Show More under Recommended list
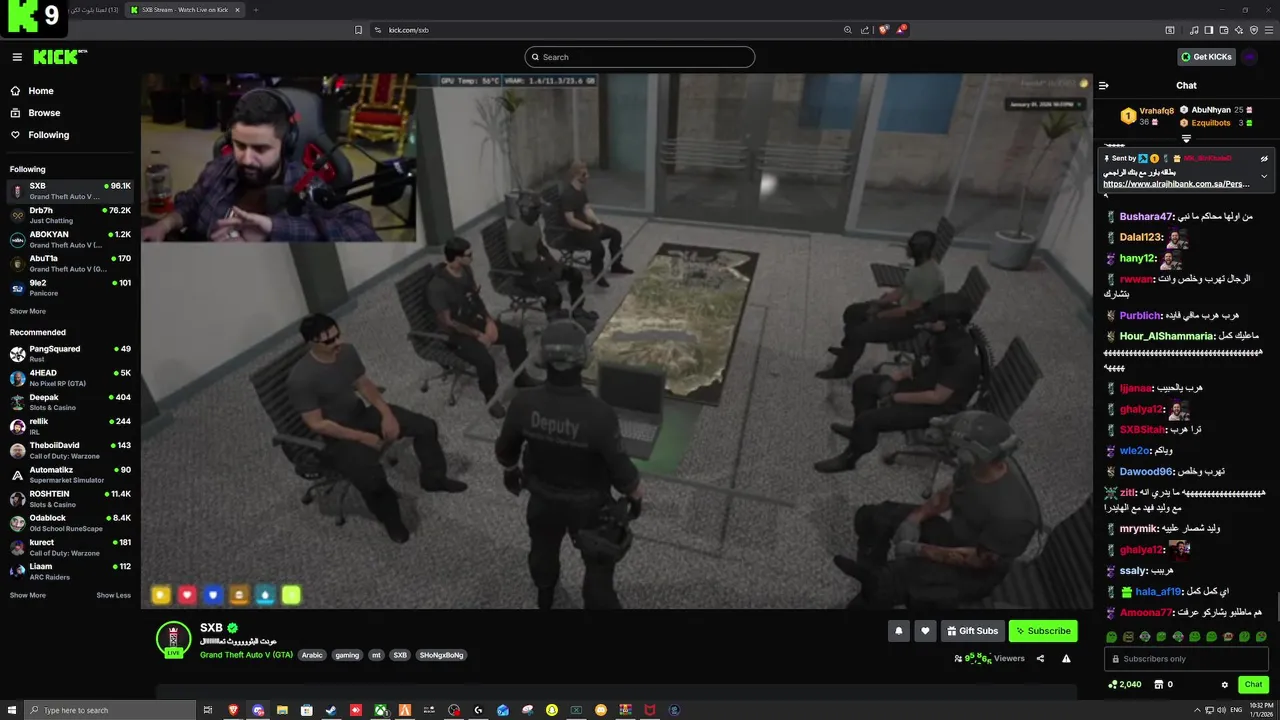The image size is (1280, 720). (28, 595)
